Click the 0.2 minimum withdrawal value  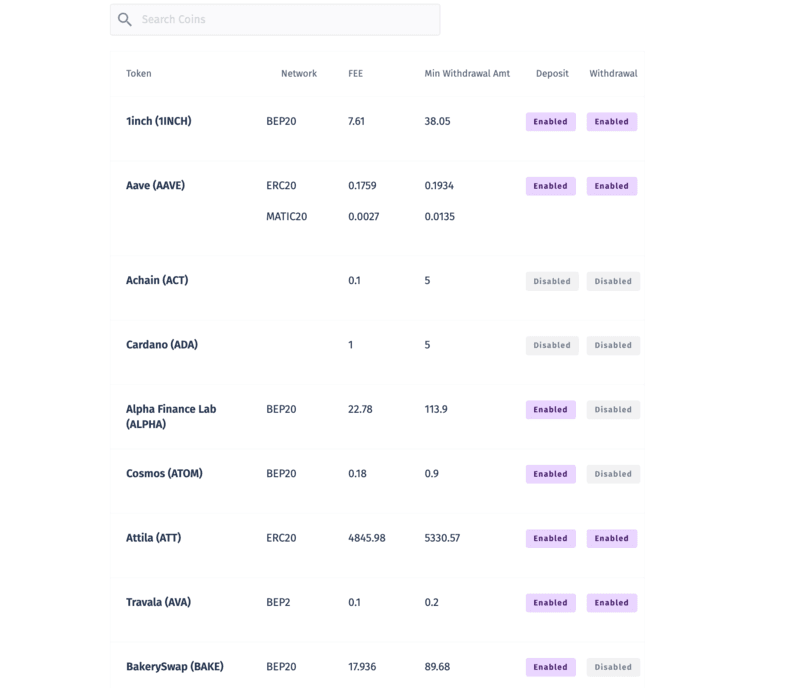coord(432,602)
